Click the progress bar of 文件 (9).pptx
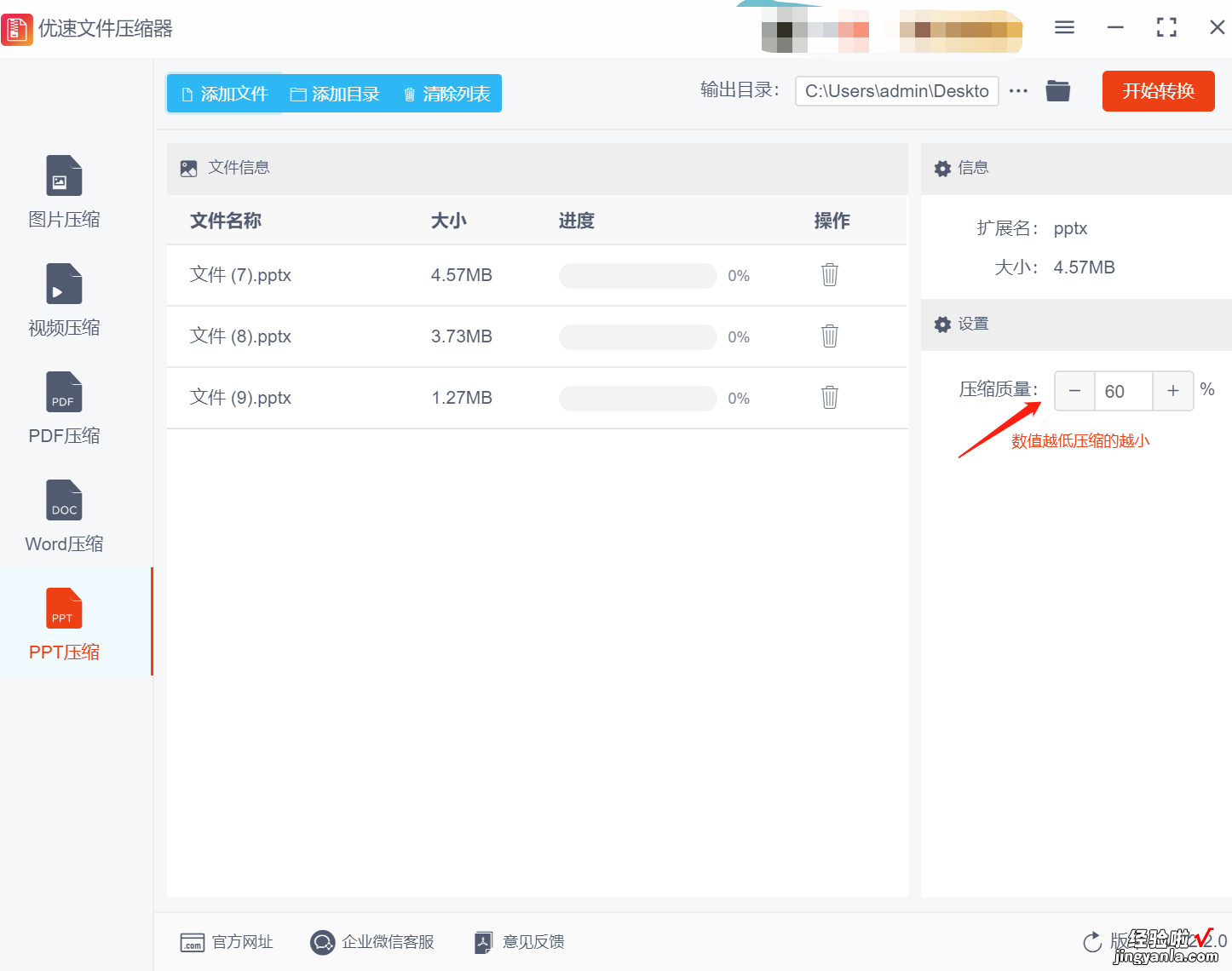 point(638,398)
